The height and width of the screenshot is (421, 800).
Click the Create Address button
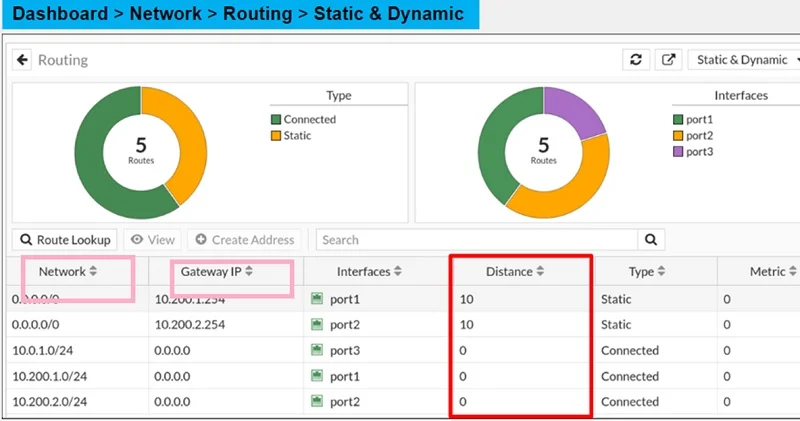[x=245, y=240]
